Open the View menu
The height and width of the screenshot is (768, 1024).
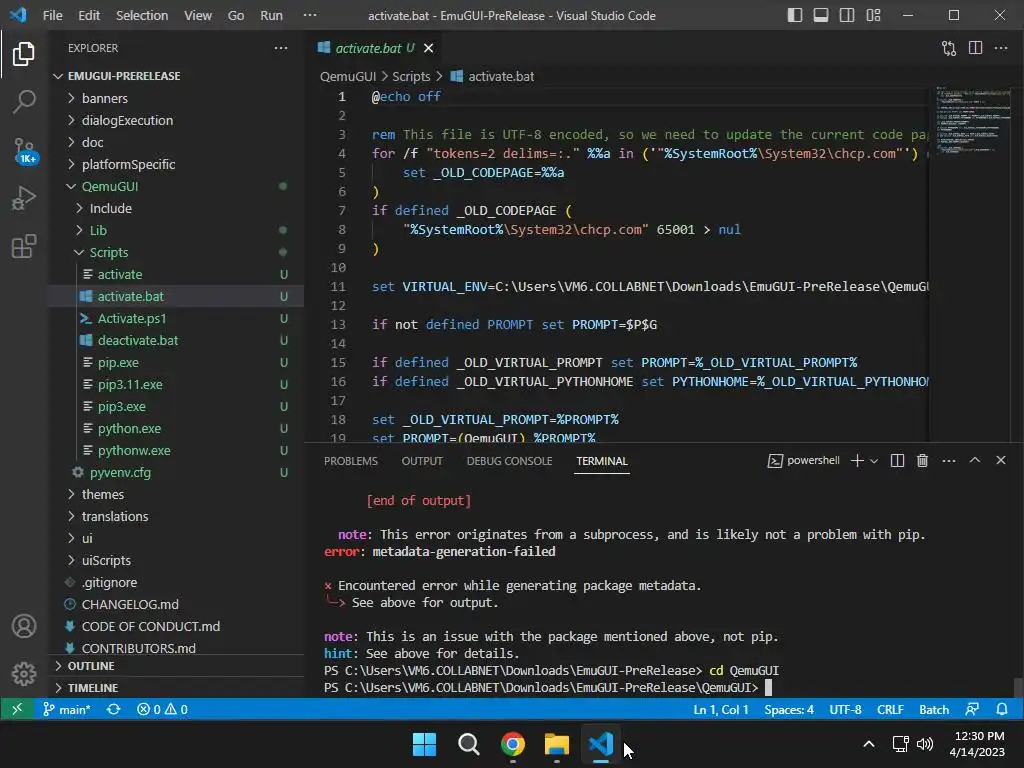pyautogui.click(x=198, y=15)
